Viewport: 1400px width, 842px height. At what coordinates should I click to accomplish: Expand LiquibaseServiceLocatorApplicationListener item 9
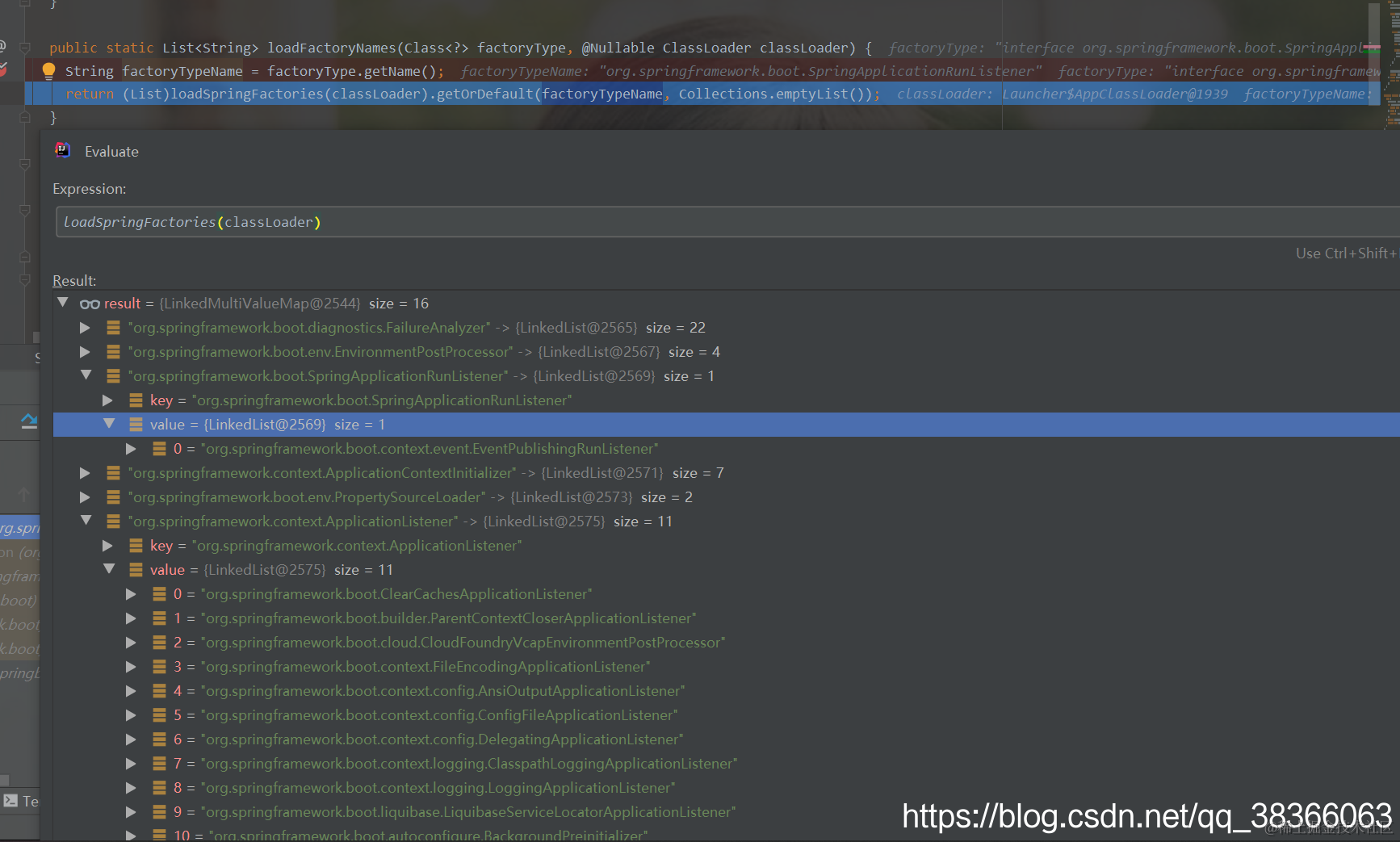pos(131,812)
